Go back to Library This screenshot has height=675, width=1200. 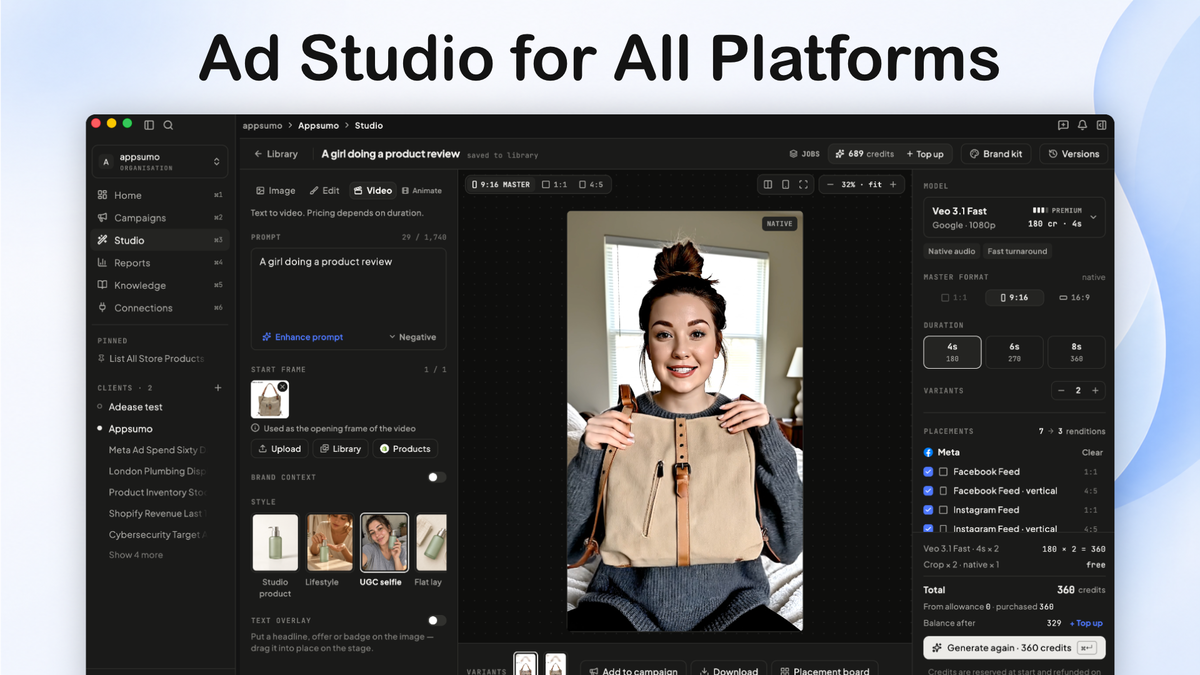(x=276, y=154)
